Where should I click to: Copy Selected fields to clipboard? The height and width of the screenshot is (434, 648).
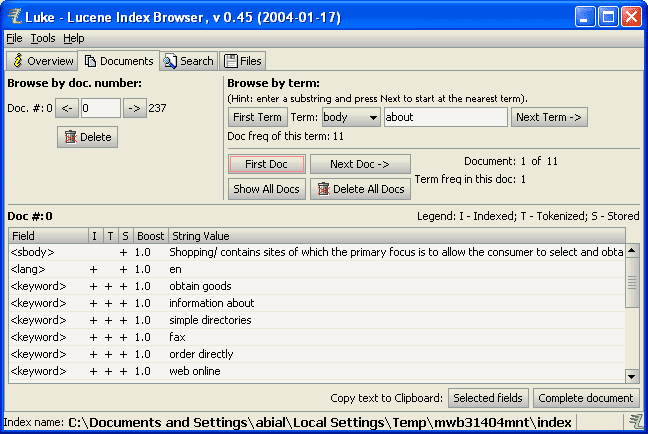point(488,398)
